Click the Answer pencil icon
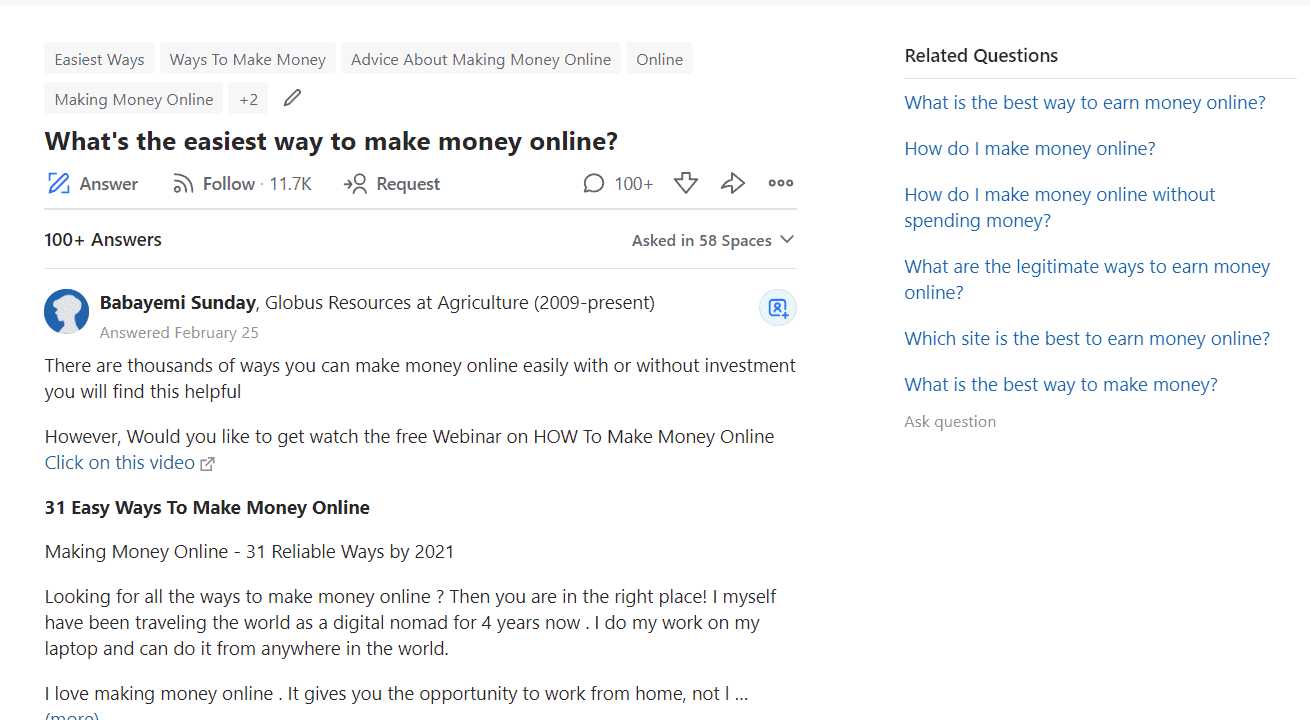Viewport: 1310px width, 720px height. [x=59, y=184]
